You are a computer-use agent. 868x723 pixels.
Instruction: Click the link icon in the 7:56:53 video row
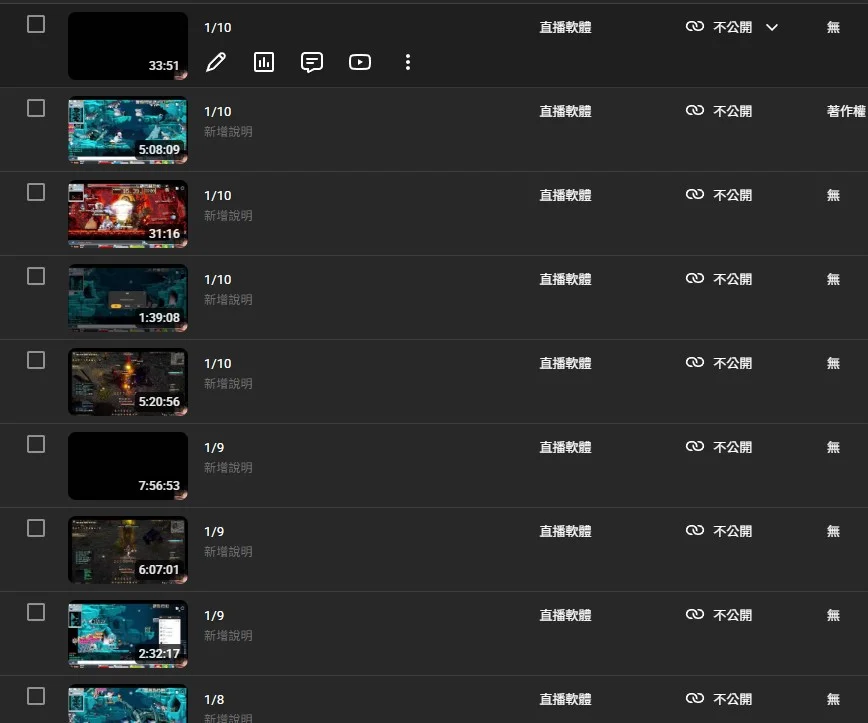695,447
